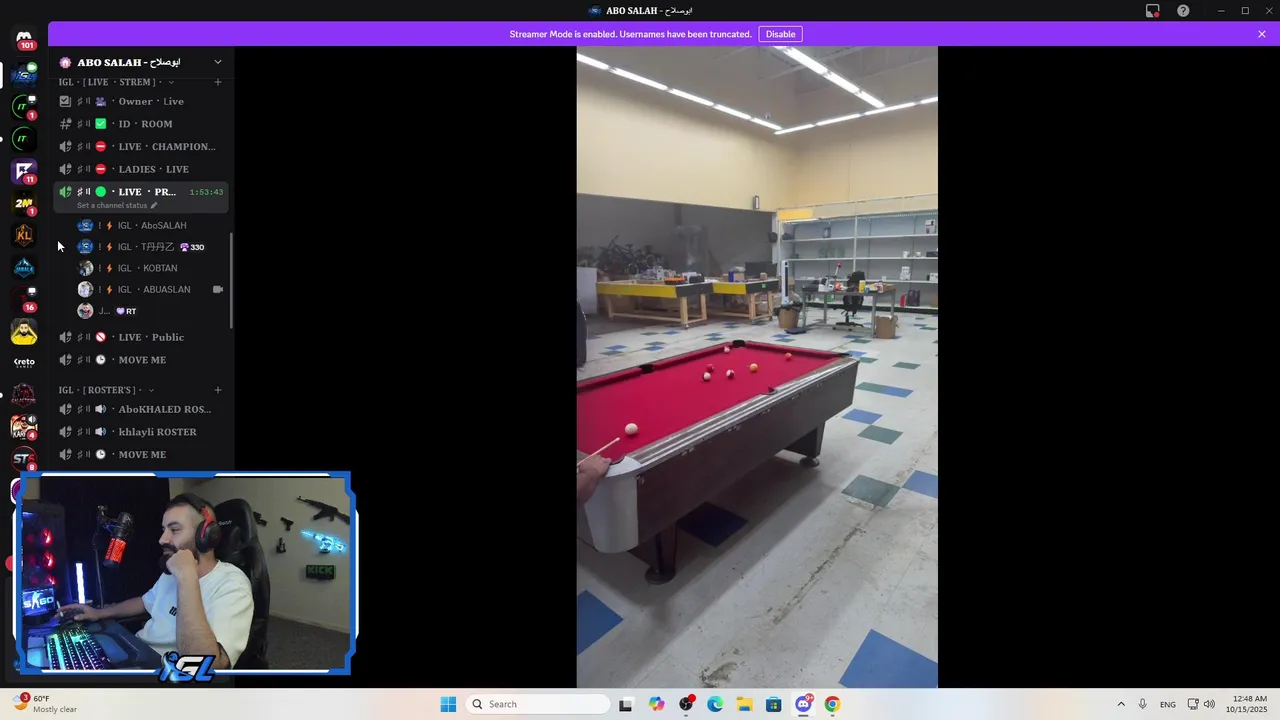
Task: Open the Windows Start menu
Action: (448, 704)
